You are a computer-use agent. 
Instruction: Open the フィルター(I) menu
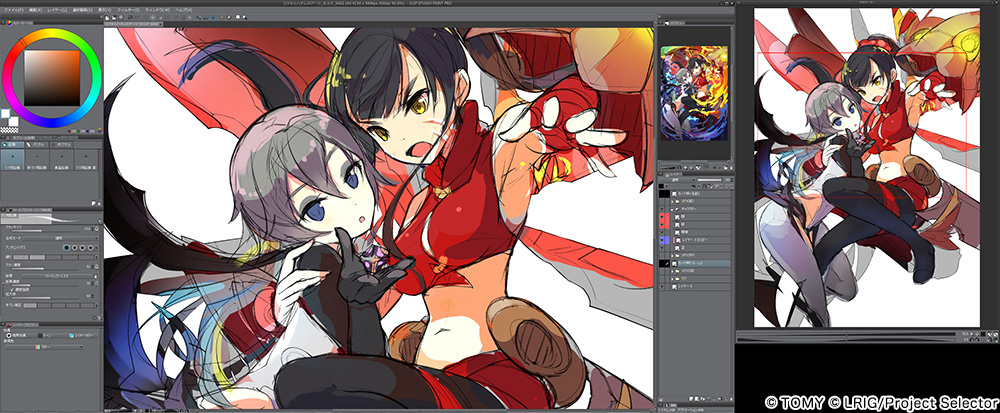tap(129, 10)
